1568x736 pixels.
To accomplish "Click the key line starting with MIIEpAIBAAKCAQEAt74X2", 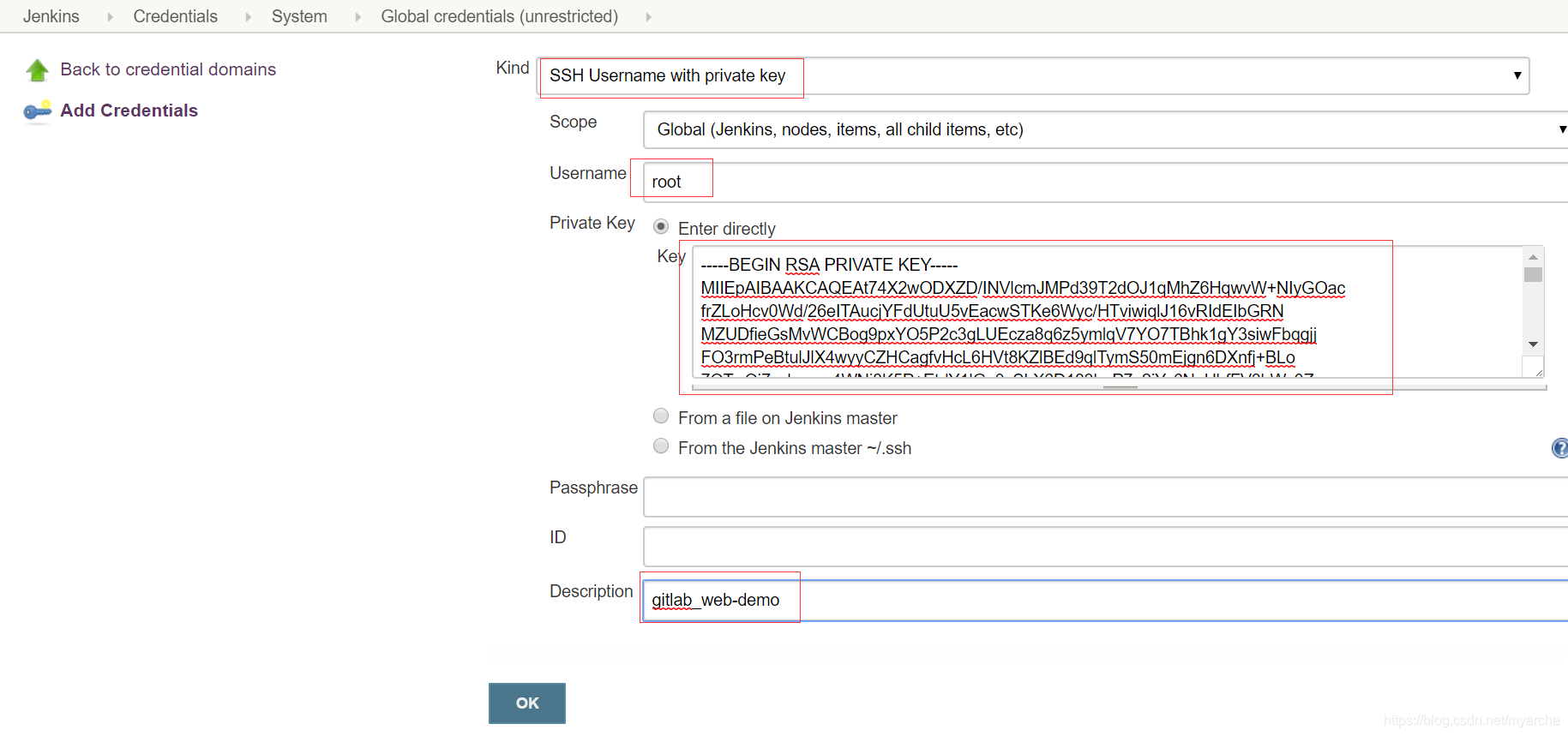I will click(1023, 288).
